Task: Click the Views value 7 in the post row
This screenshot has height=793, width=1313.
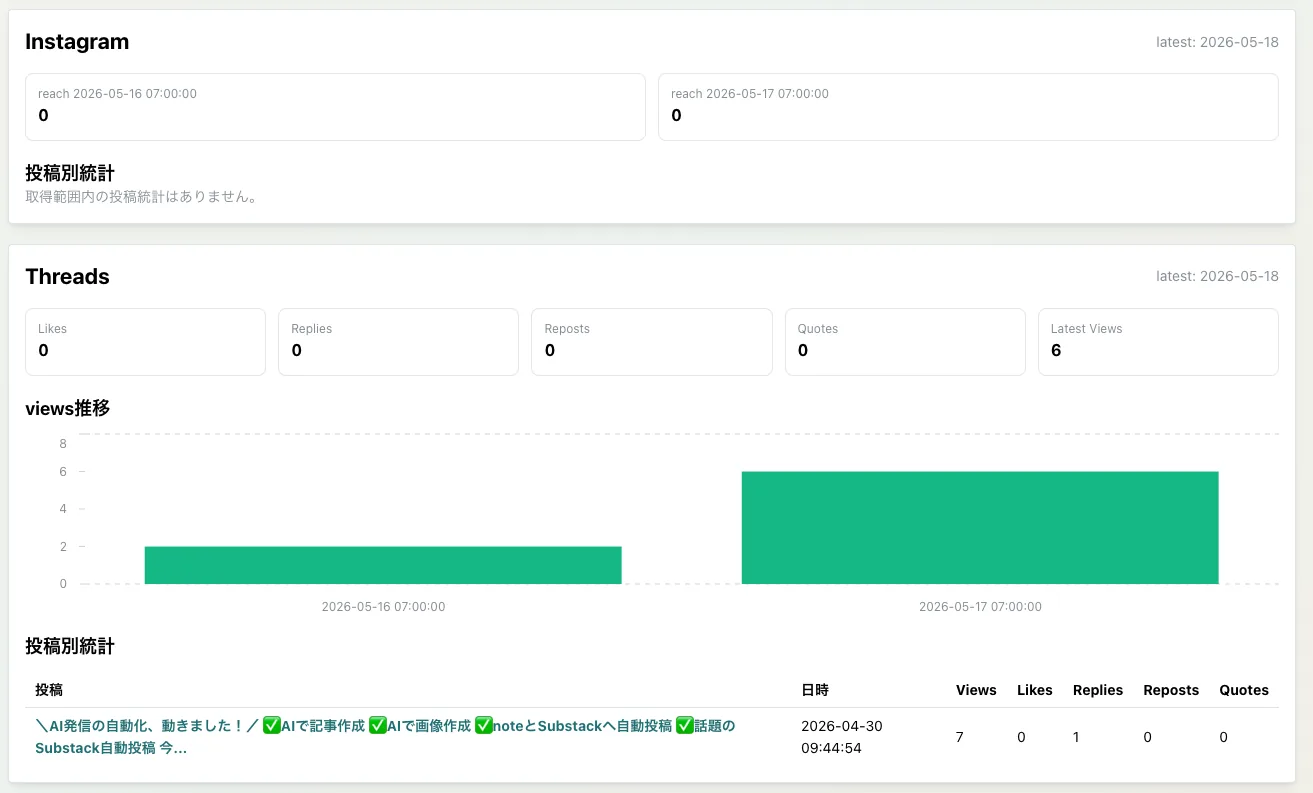Action: click(960, 737)
